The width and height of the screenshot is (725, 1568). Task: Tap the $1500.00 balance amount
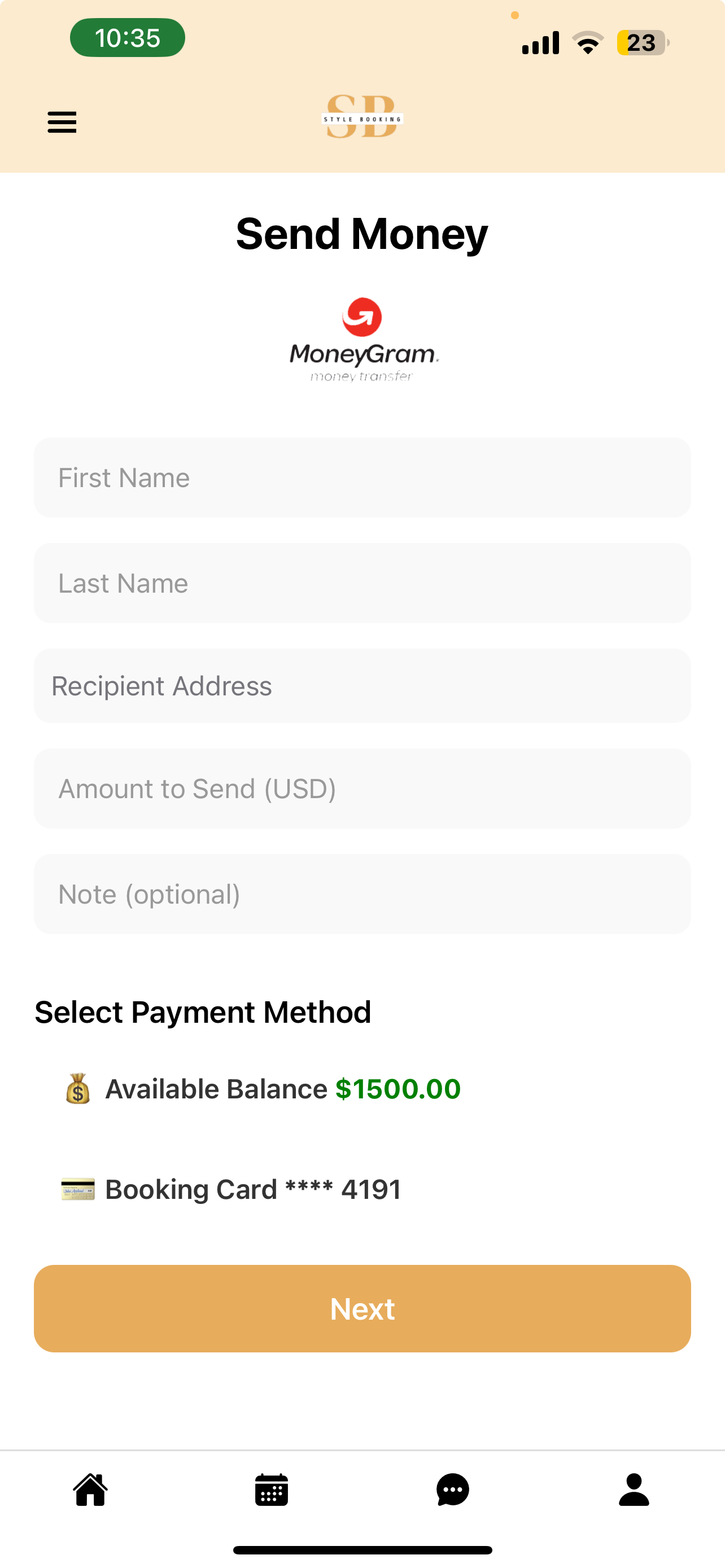pos(398,1089)
